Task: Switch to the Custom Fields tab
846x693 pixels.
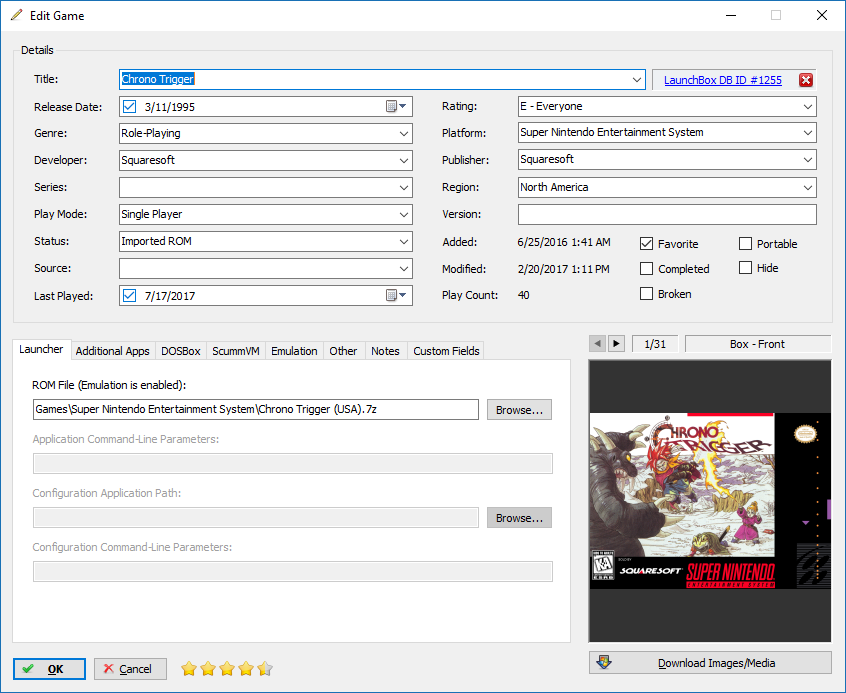Action: [x=446, y=351]
